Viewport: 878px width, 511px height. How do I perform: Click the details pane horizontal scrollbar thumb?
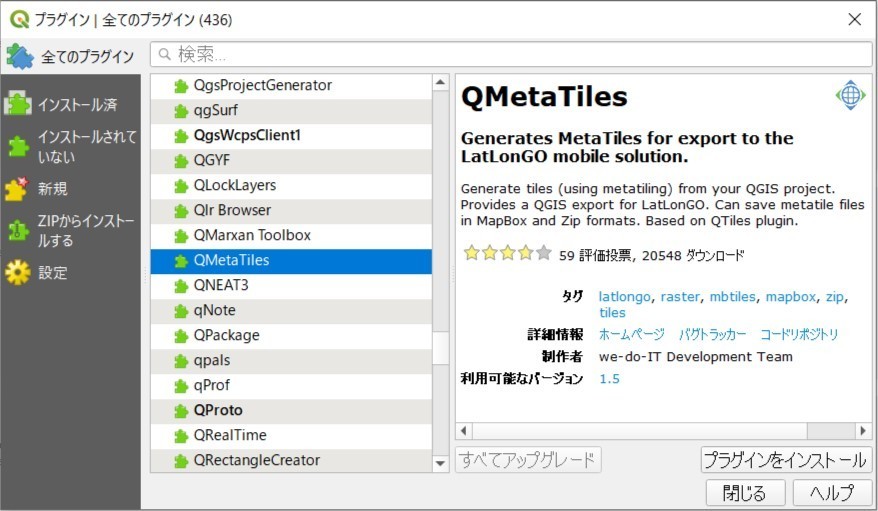(x=640, y=430)
